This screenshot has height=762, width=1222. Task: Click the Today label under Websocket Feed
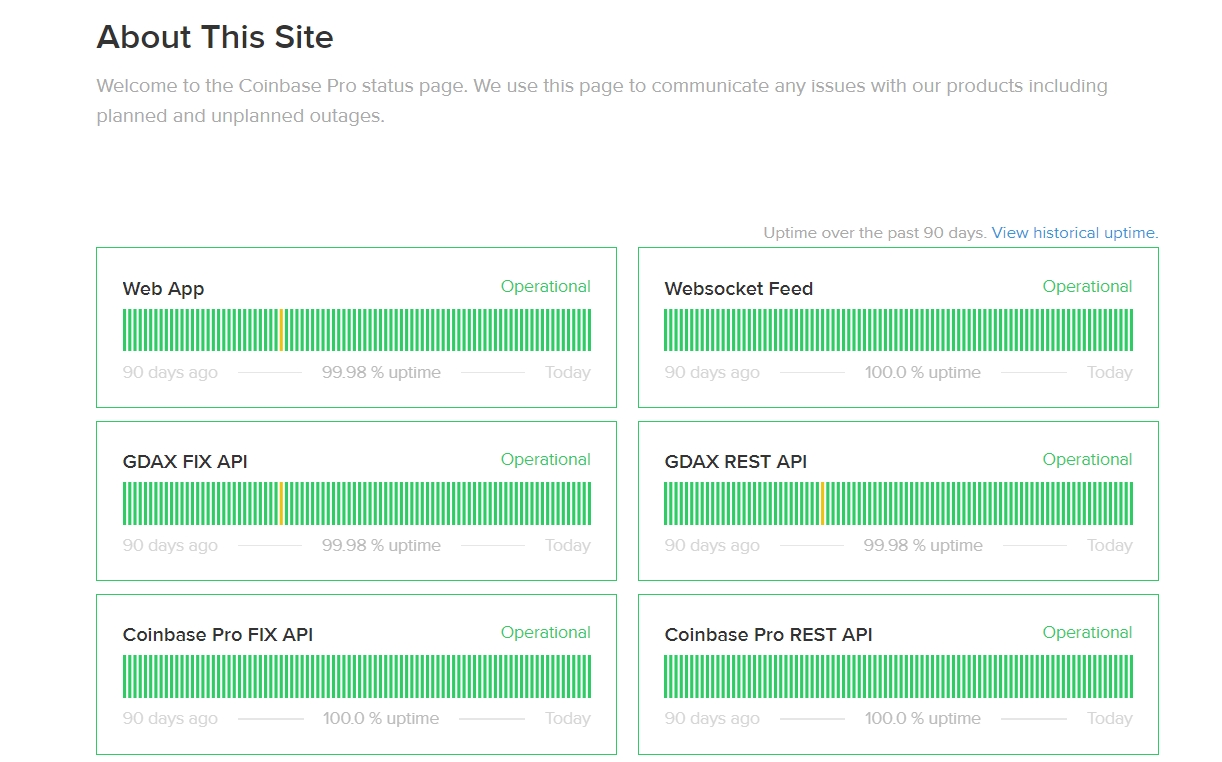click(x=1110, y=372)
